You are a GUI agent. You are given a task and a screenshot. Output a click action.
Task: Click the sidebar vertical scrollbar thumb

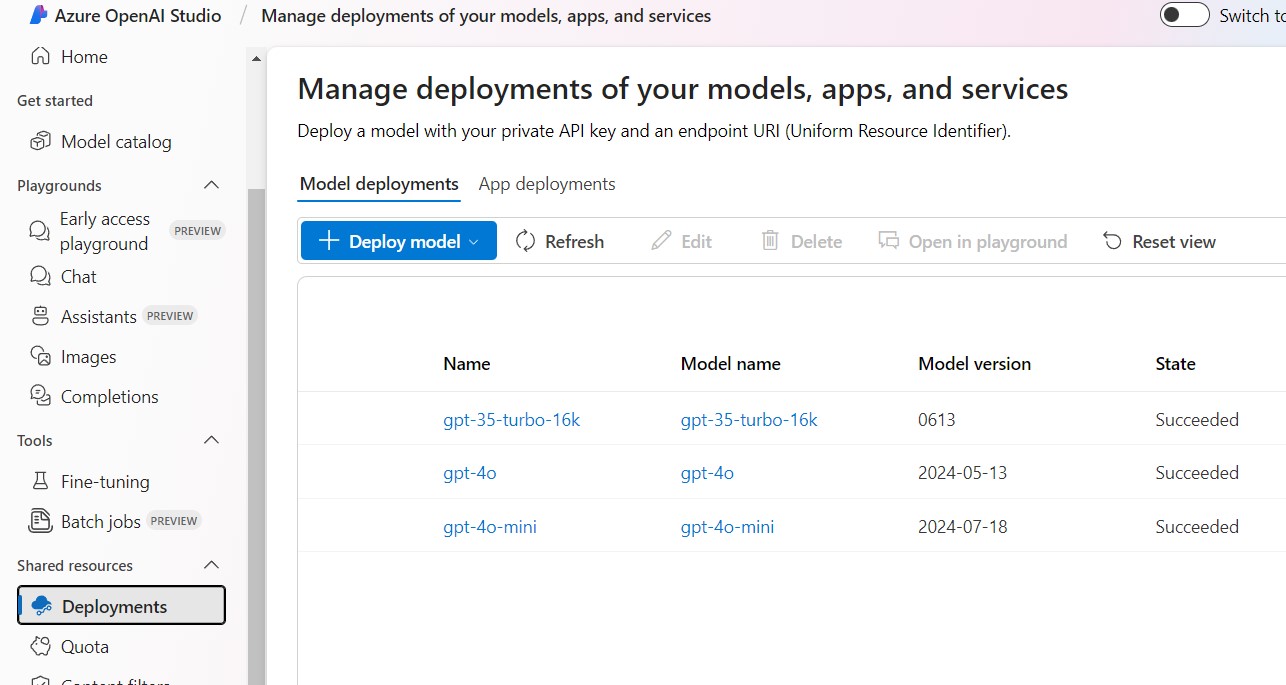pyautogui.click(x=256, y=435)
